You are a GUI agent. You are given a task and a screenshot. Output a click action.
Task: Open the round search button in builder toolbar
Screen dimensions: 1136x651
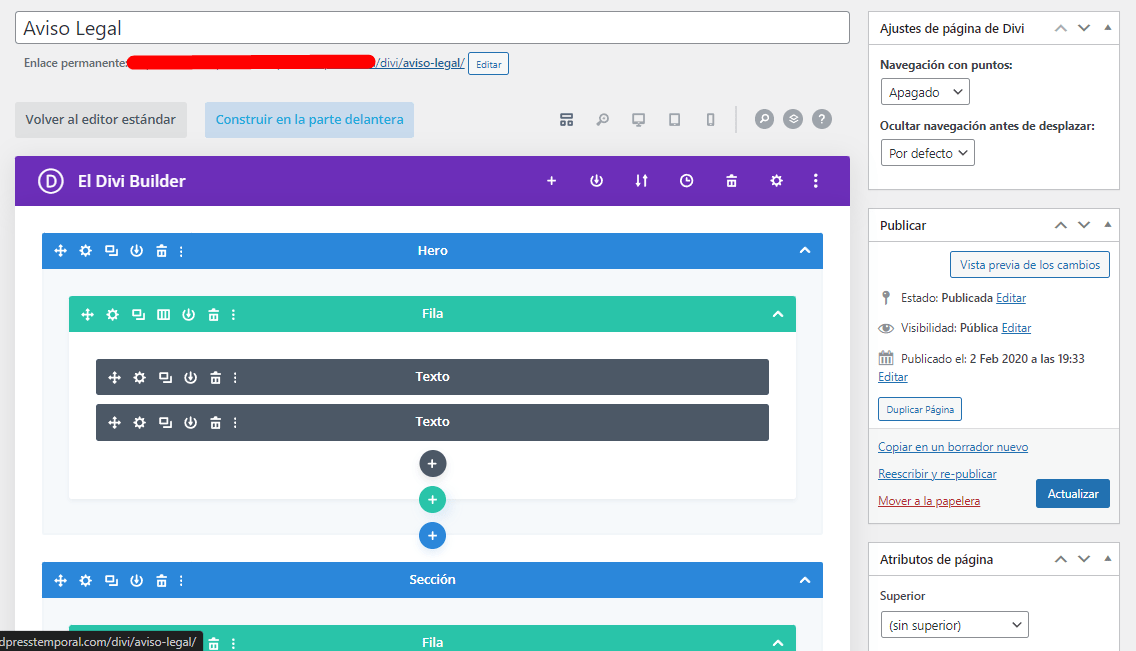(764, 119)
